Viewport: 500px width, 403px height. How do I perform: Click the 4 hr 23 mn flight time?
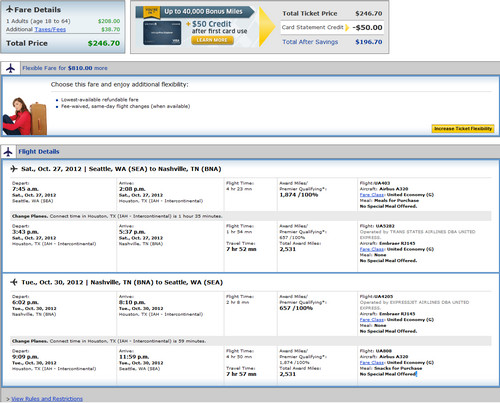pyautogui.click(x=239, y=189)
